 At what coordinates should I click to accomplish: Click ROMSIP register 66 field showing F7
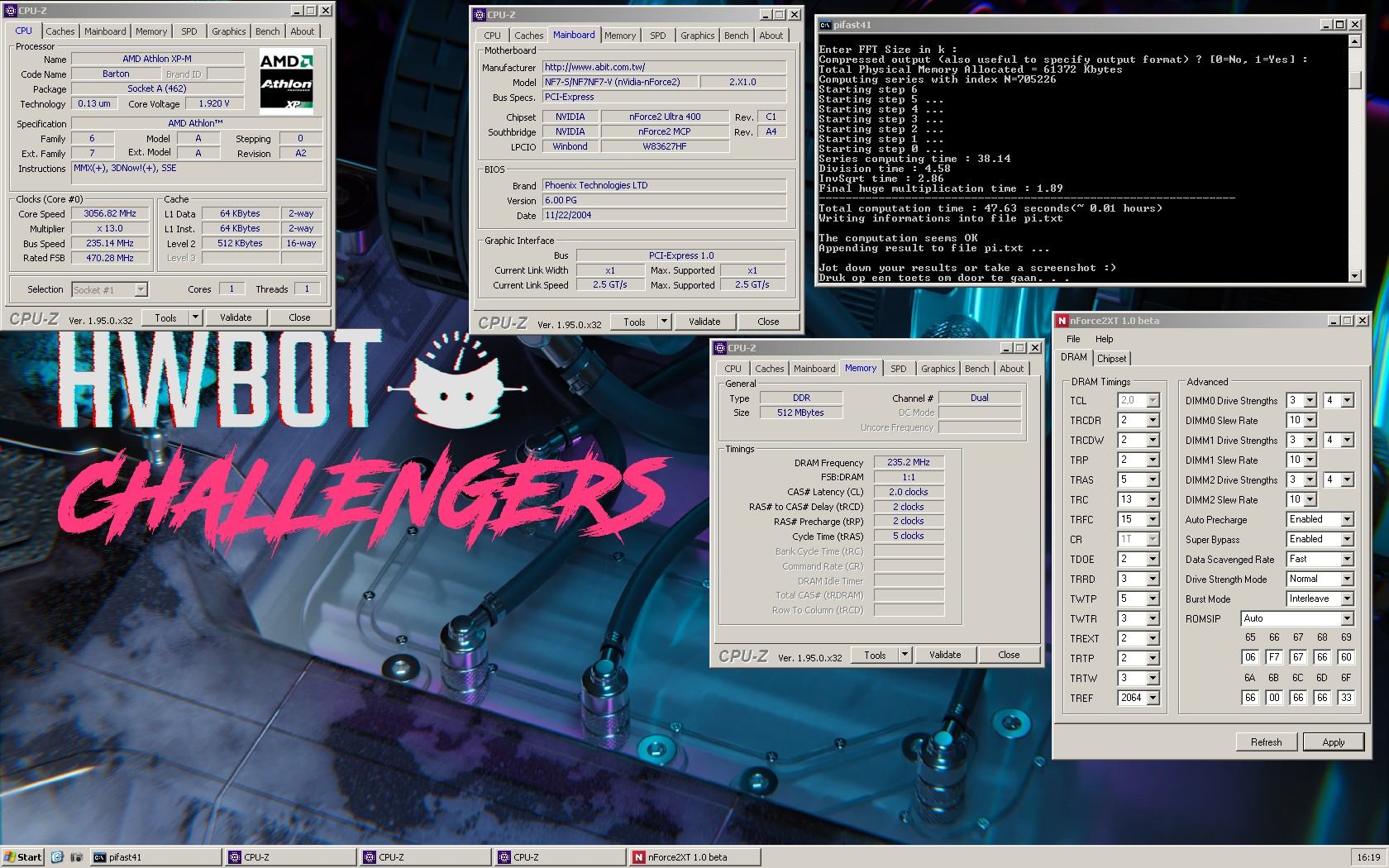[1274, 657]
